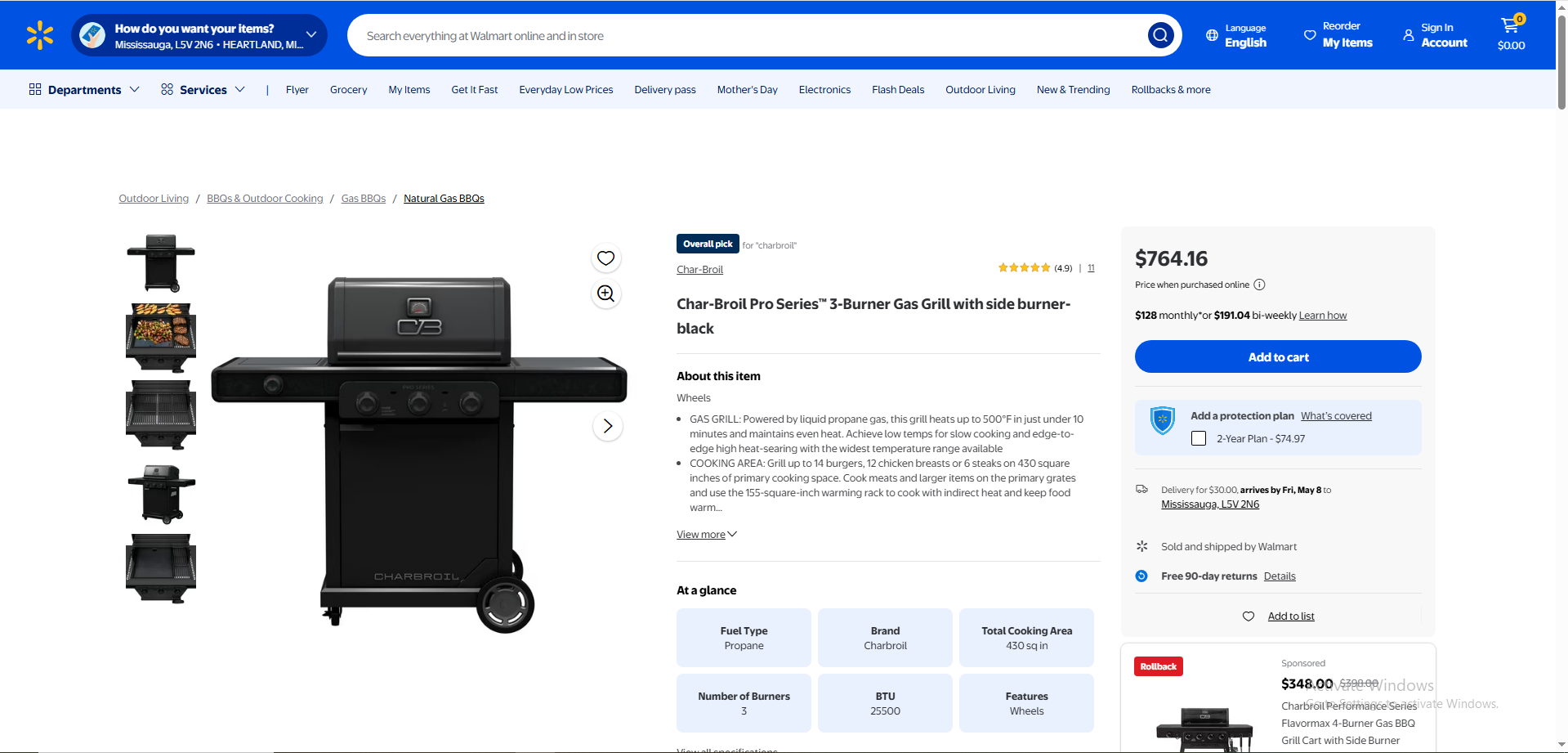Click the Rollback badge on sponsored item
Viewport: 1568px width, 753px height.
(x=1158, y=666)
